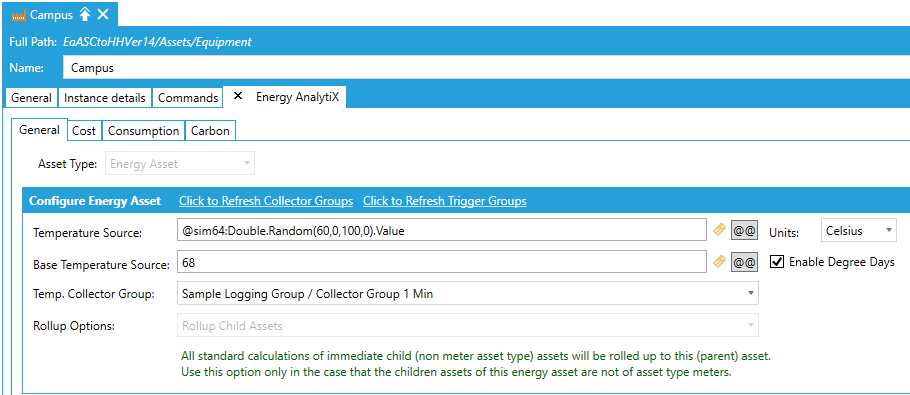Select the Instance details tab
The width and height of the screenshot is (910, 395).
[105, 97]
